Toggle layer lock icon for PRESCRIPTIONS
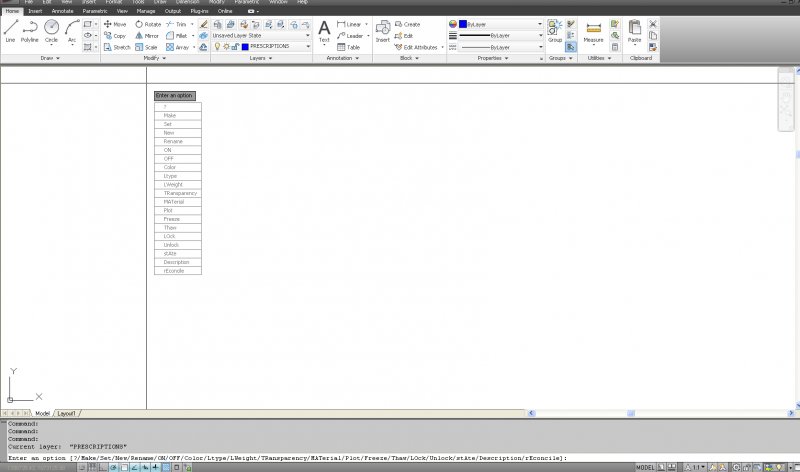 (x=234, y=47)
